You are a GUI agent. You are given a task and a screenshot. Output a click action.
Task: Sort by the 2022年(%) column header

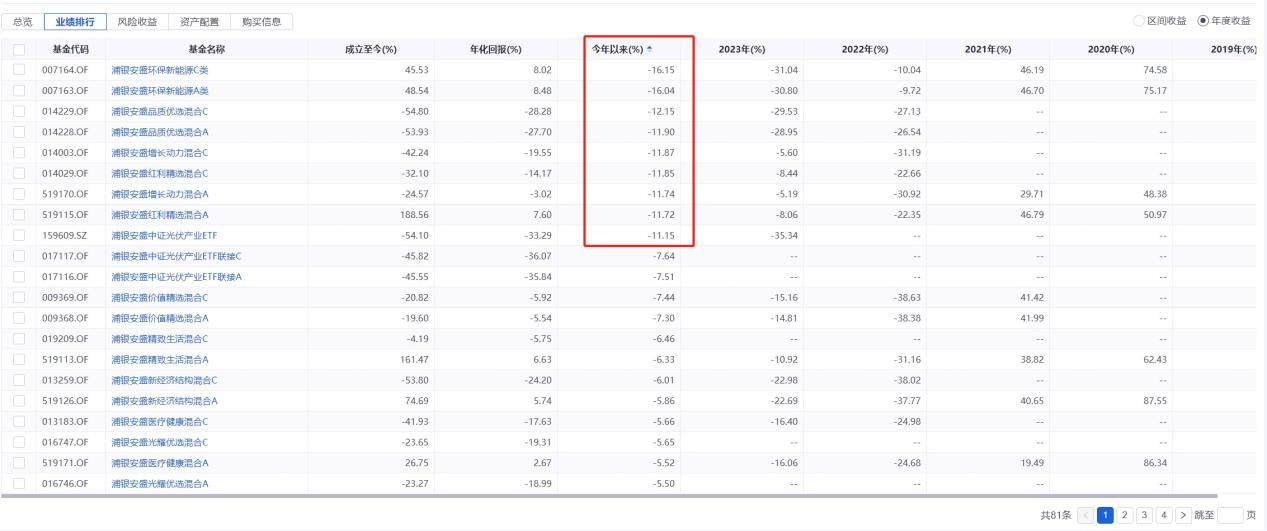pyautogui.click(x=865, y=49)
